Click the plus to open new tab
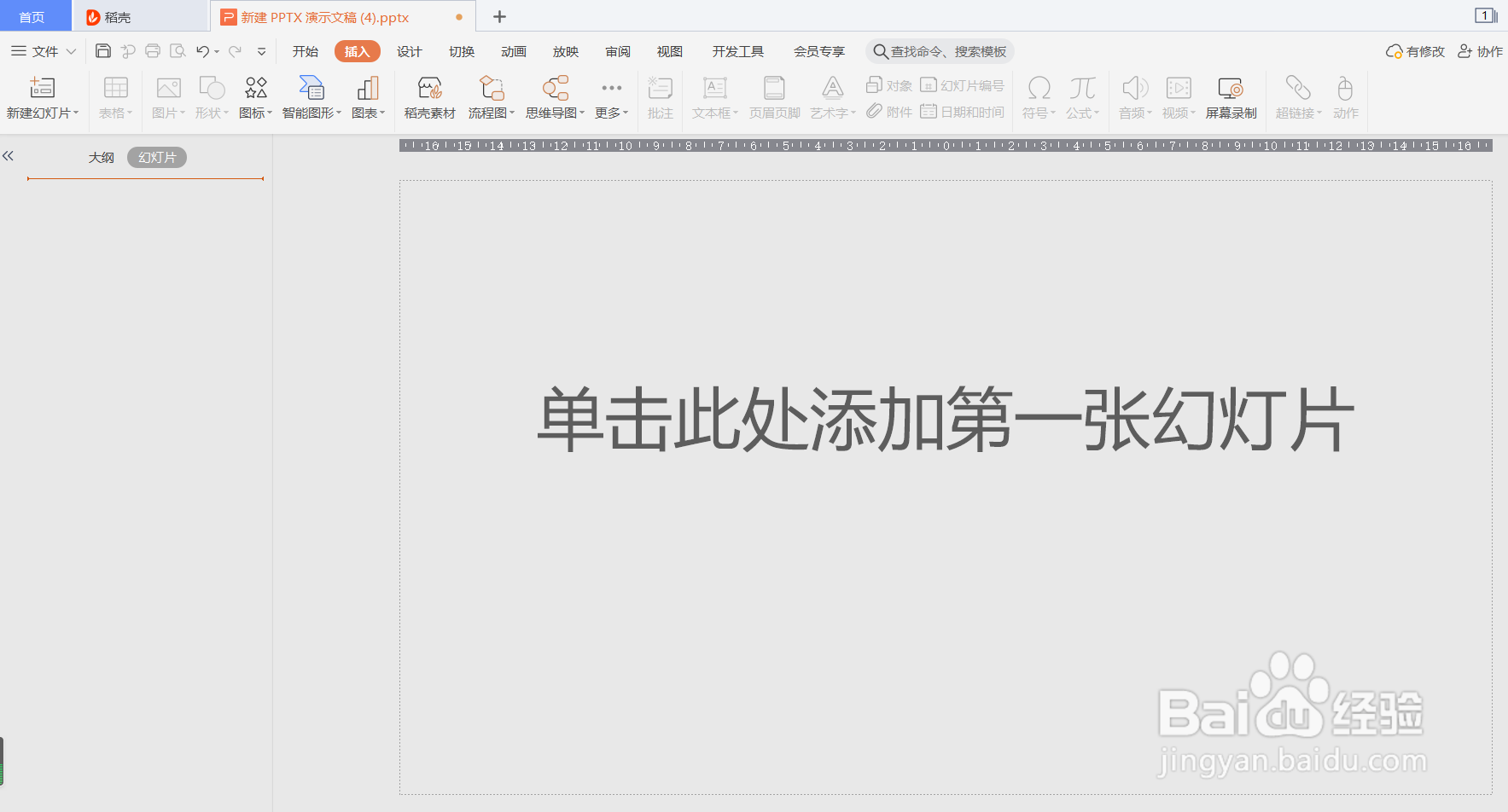The height and width of the screenshot is (812, 1508). (x=499, y=16)
